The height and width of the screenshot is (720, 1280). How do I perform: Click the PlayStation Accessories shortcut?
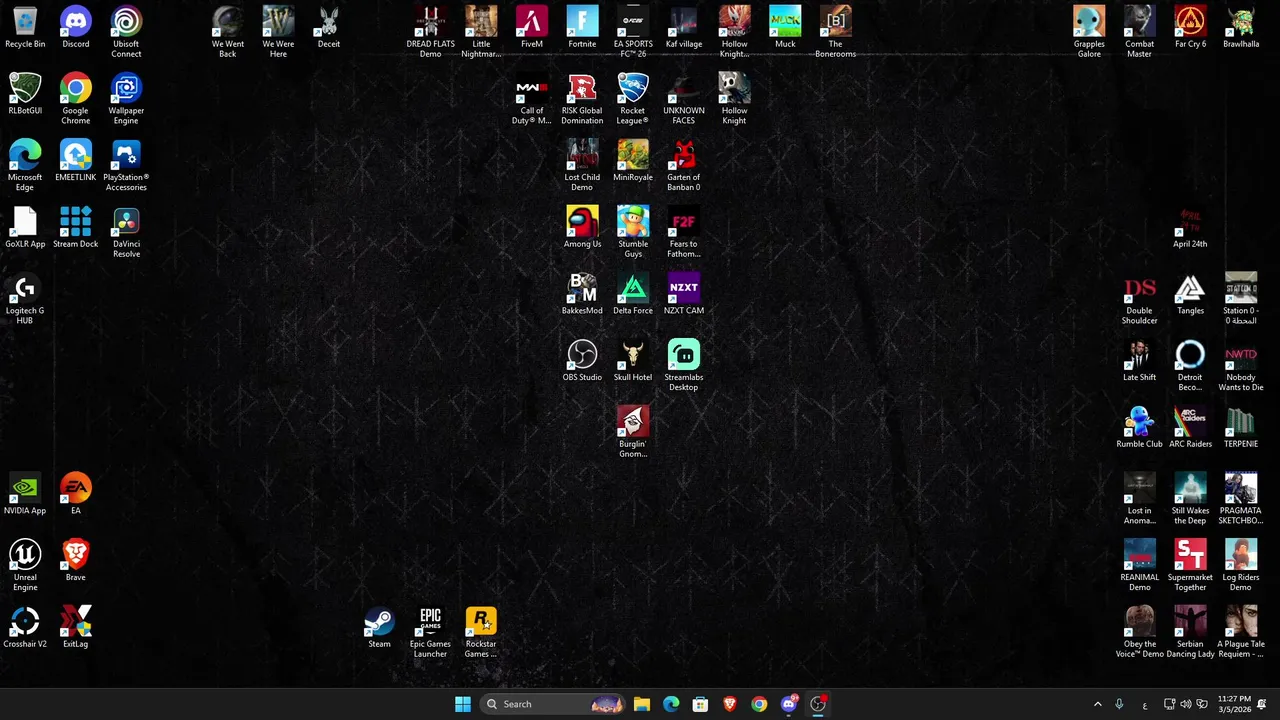click(126, 166)
